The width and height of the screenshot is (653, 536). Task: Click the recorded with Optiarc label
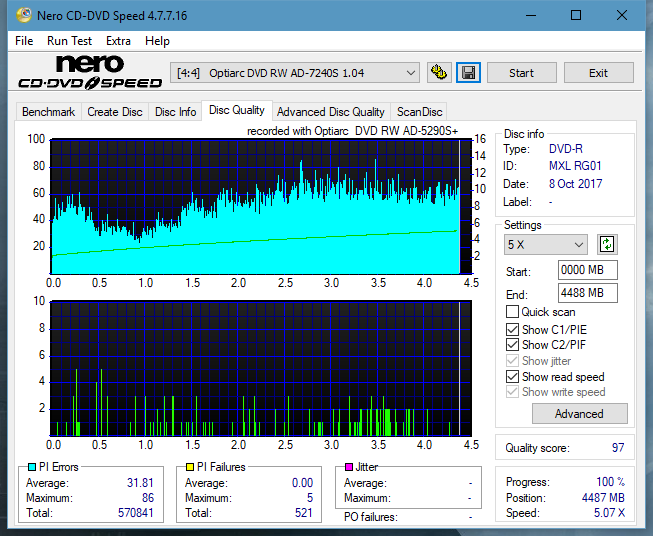click(352, 131)
